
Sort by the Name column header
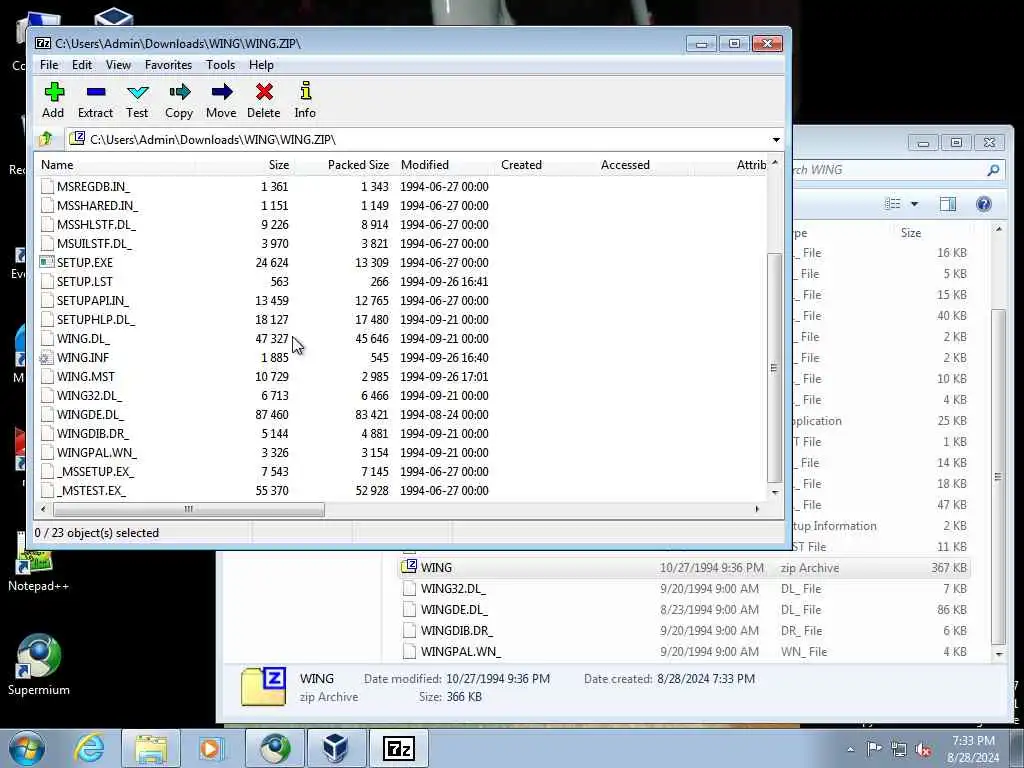116,165
